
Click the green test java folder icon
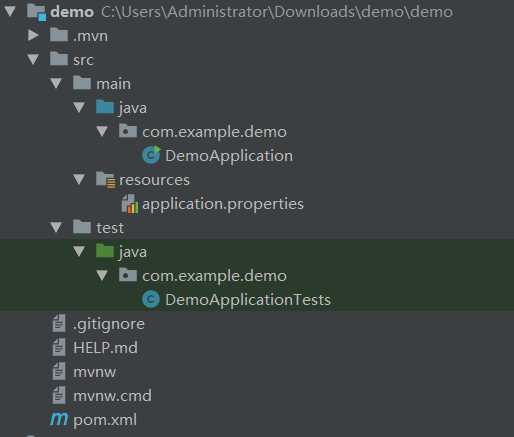tap(105, 251)
